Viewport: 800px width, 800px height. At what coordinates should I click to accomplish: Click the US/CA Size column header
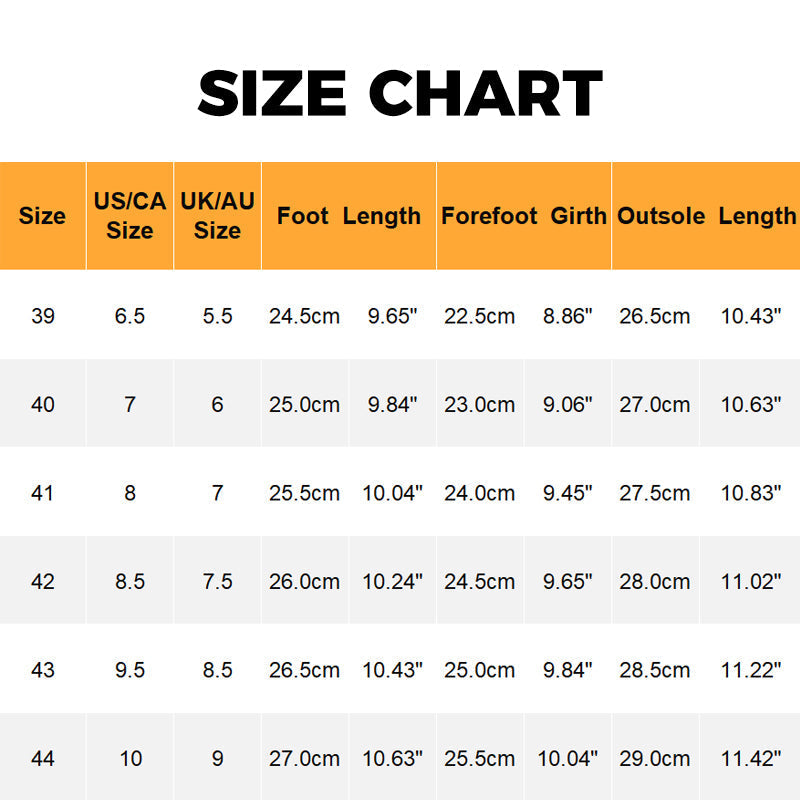click(130, 216)
